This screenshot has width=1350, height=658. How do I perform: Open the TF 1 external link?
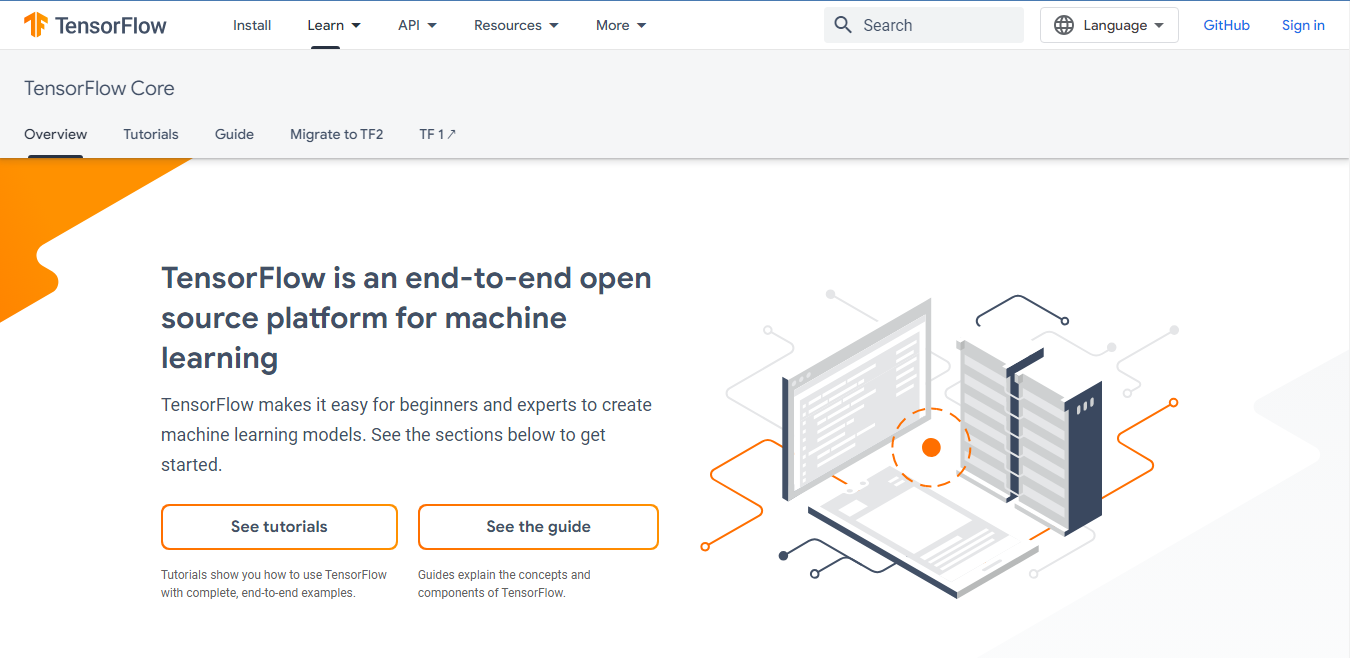pos(437,133)
